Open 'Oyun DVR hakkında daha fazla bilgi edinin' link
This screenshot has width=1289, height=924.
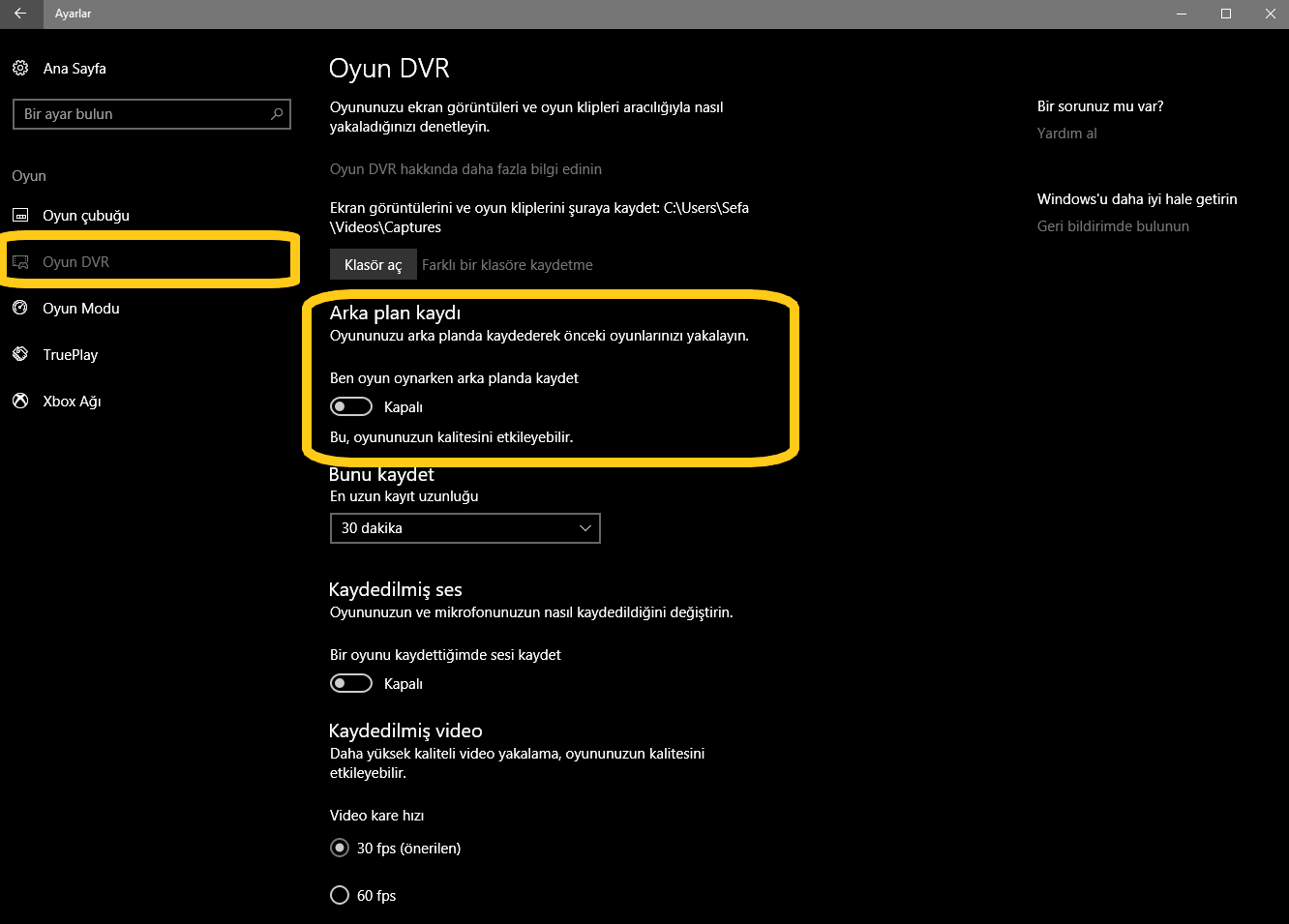click(x=465, y=169)
